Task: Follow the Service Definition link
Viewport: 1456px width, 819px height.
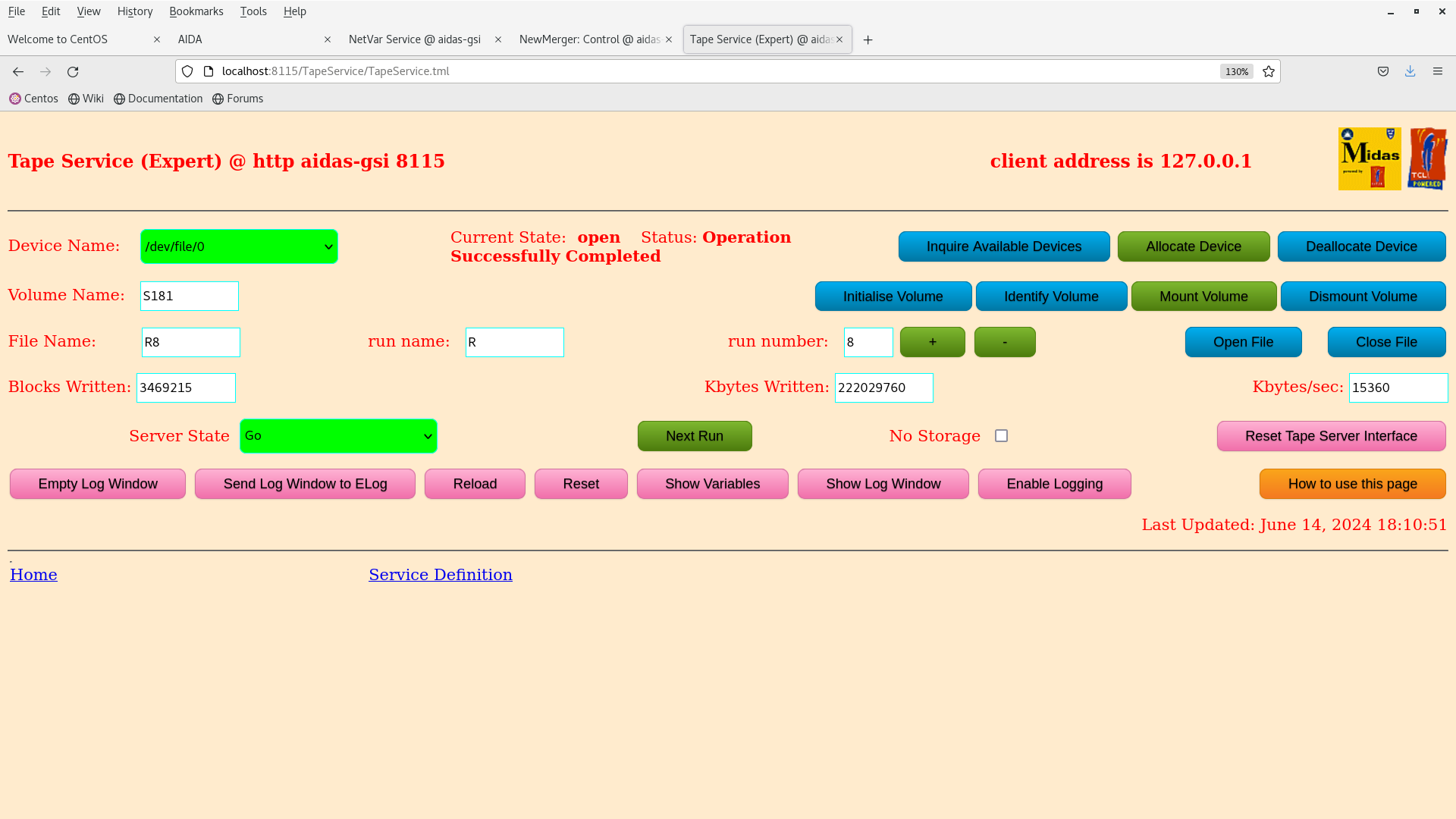Action: [440, 575]
